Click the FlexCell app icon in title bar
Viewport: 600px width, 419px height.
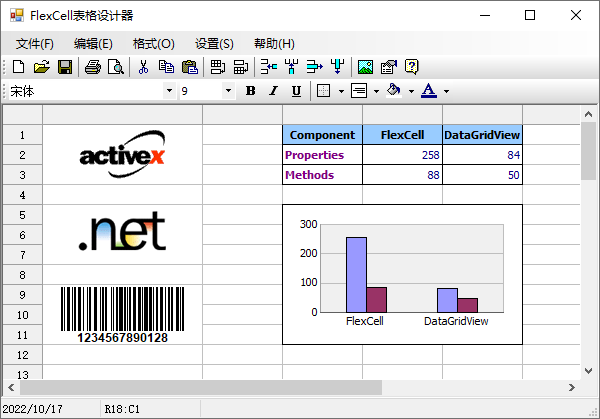(17, 15)
